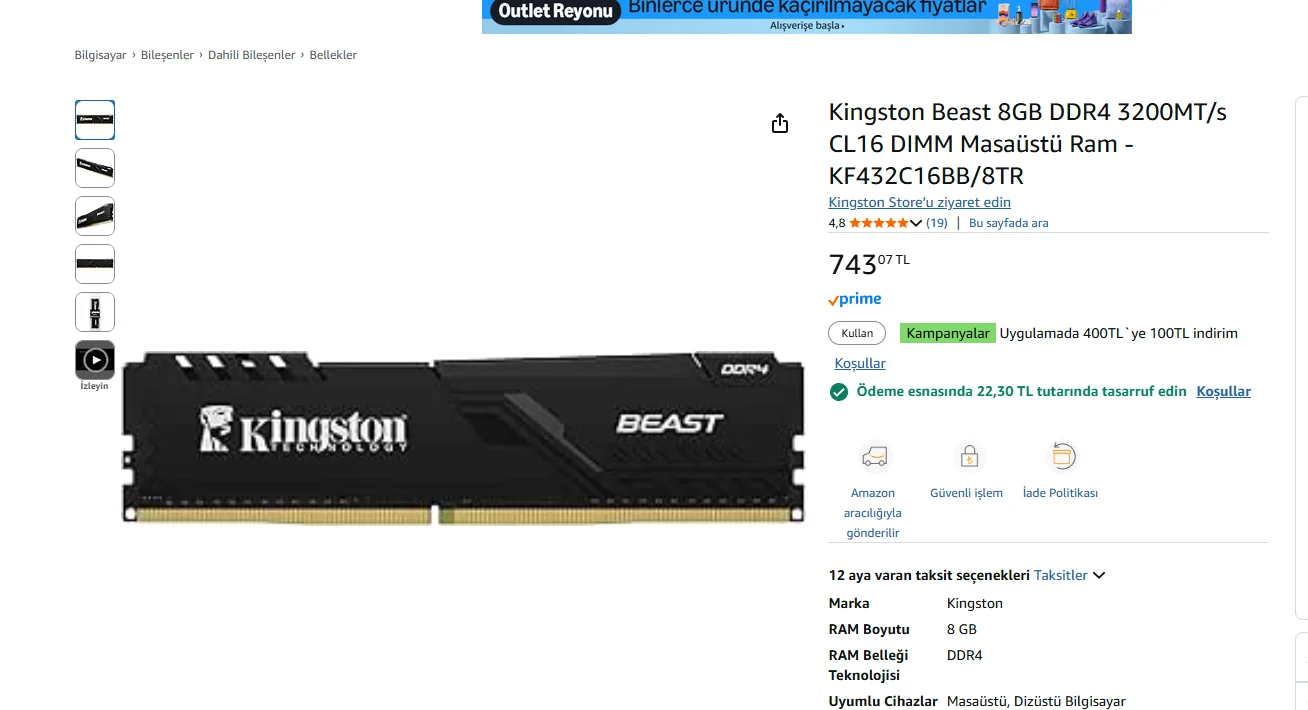Click the Amazon delivery truck icon
The height and width of the screenshot is (710, 1308).
click(874, 457)
